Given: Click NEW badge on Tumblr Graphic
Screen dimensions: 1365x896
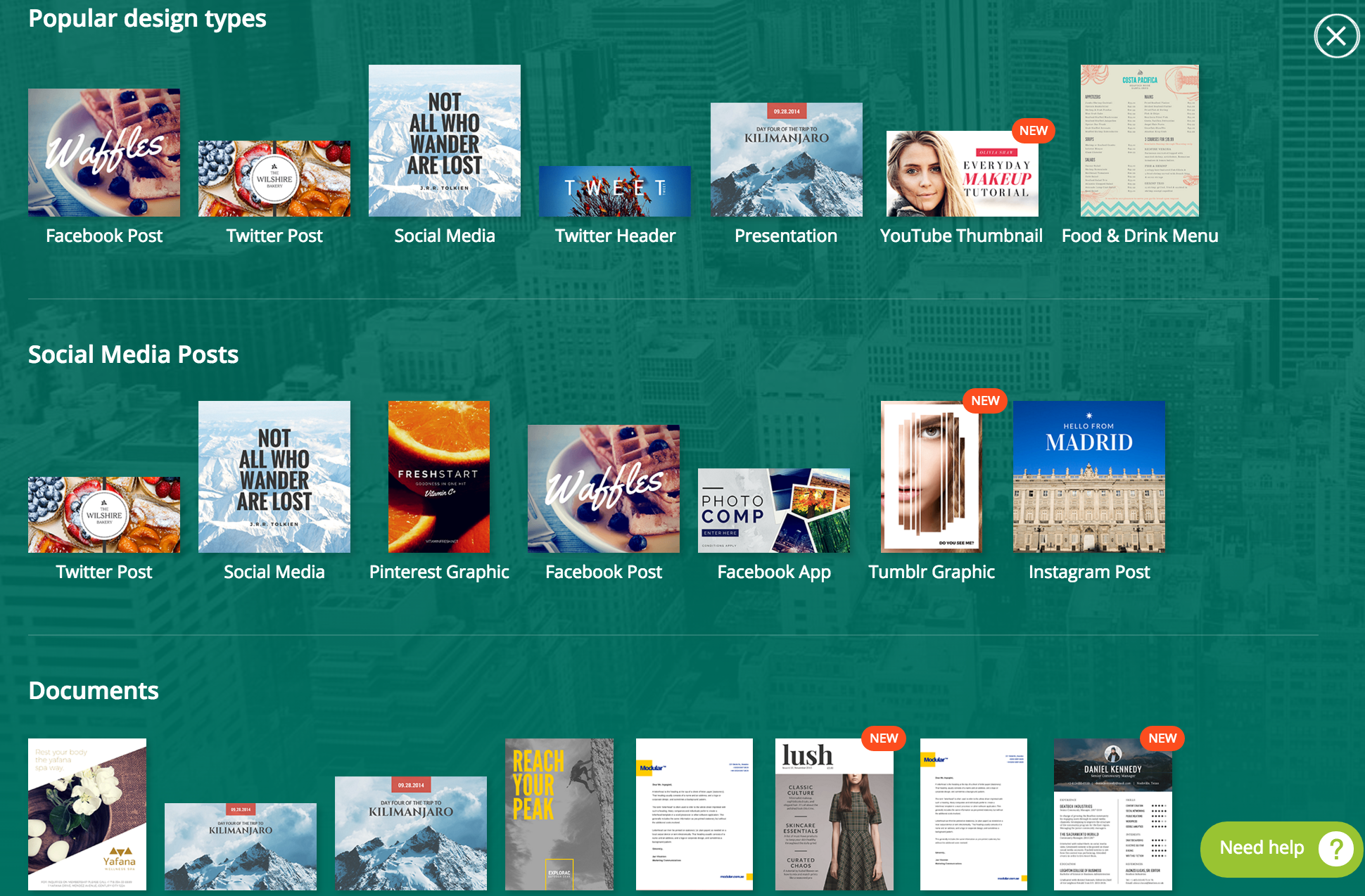Looking at the screenshot, I should point(985,401).
